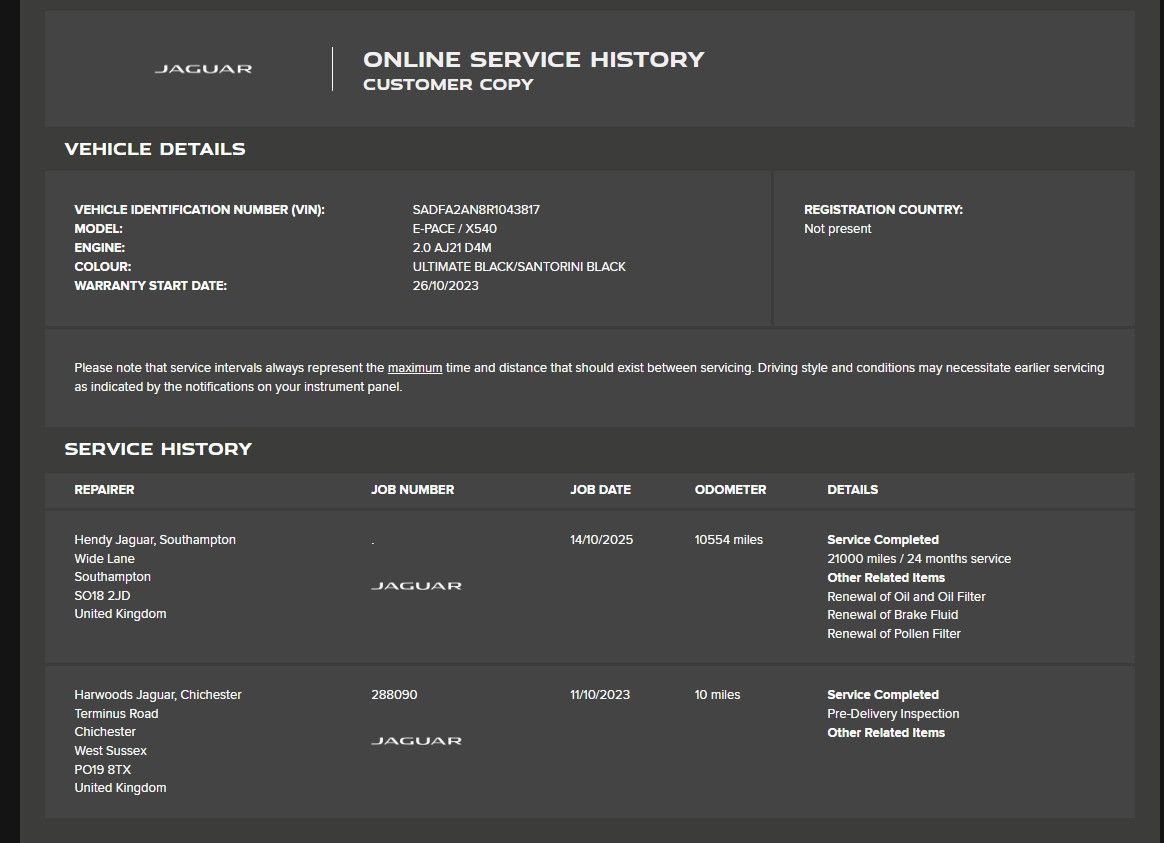Click job date 14/10/2025
Viewport: 1164px width, 843px height.
coord(601,539)
